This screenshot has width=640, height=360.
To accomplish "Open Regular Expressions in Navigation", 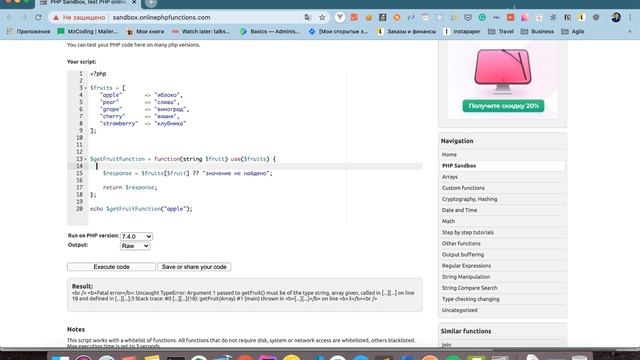I will (466, 265).
